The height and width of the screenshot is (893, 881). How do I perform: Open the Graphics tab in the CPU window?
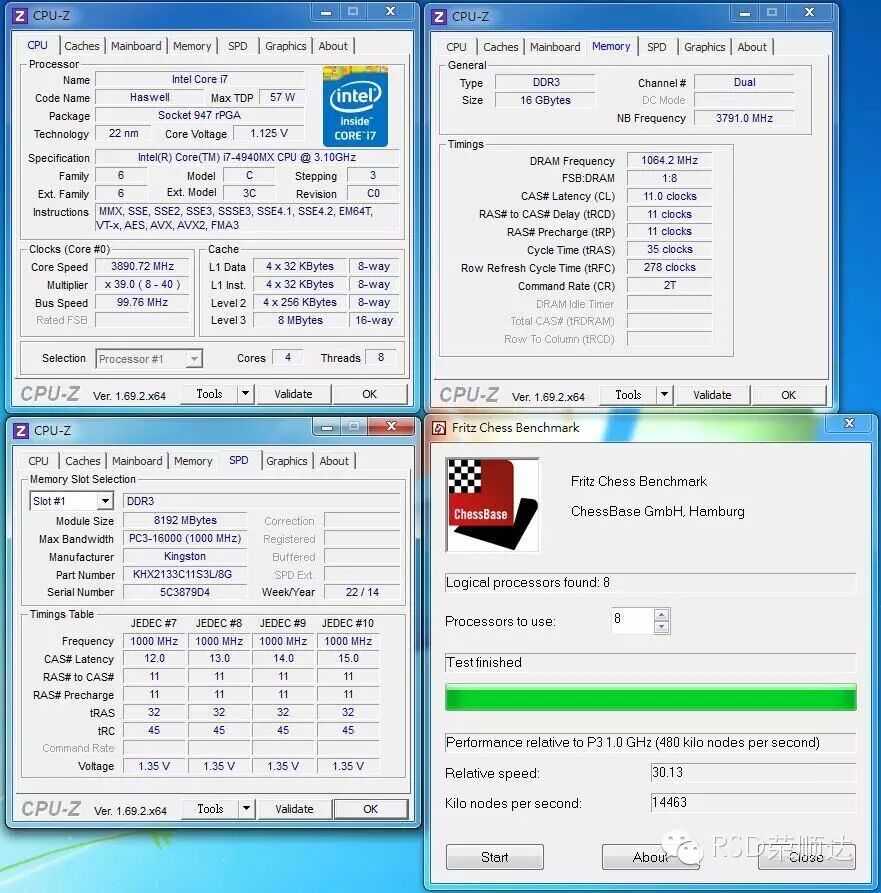[285, 46]
